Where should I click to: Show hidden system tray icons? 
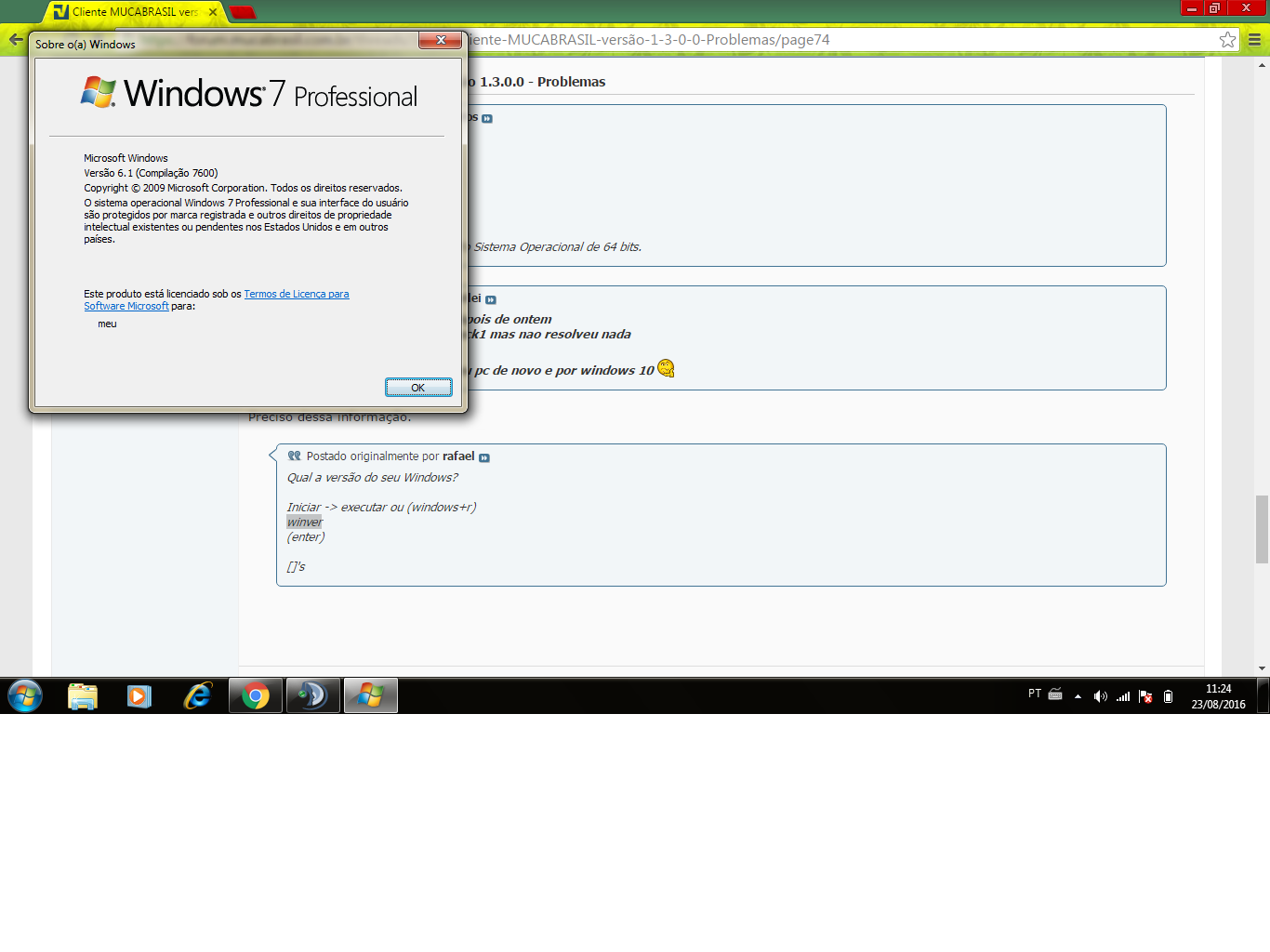tap(1078, 696)
